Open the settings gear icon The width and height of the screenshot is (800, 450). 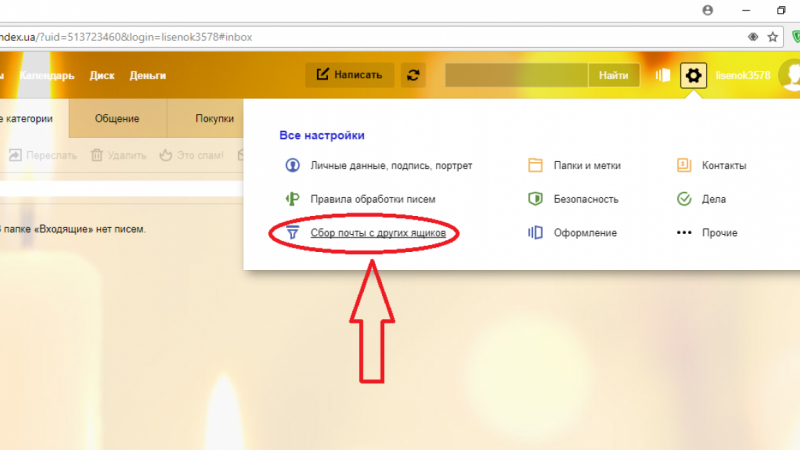693,76
